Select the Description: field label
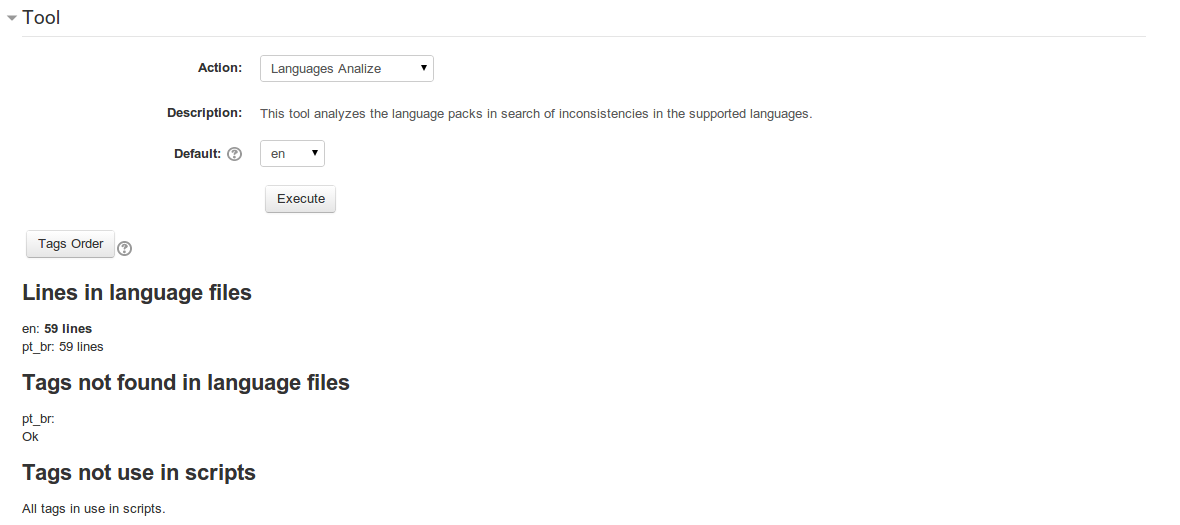 tap(205, 113)
